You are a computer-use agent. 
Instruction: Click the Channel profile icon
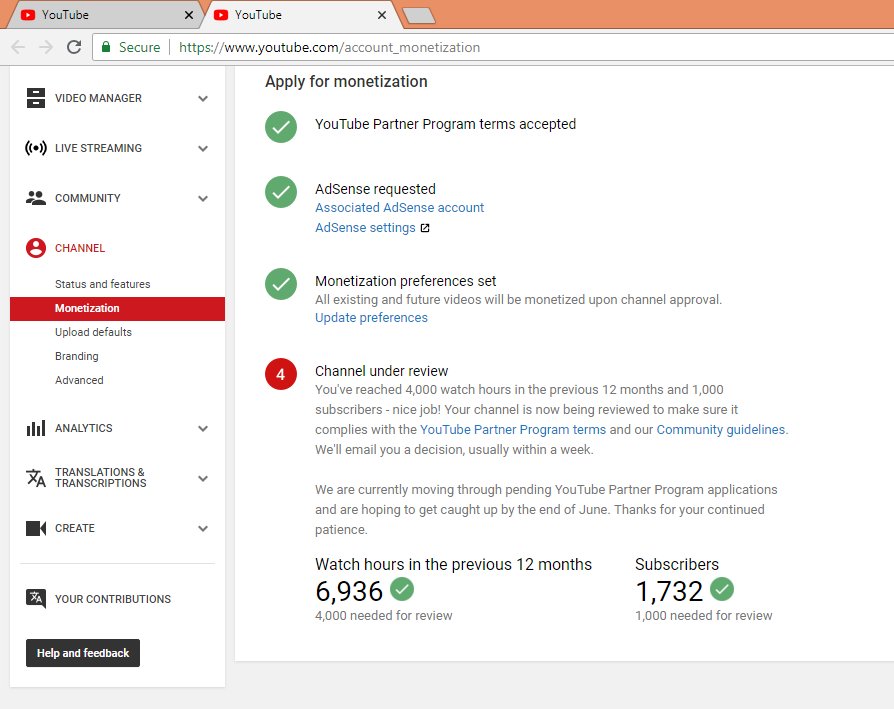coord(35,248)
